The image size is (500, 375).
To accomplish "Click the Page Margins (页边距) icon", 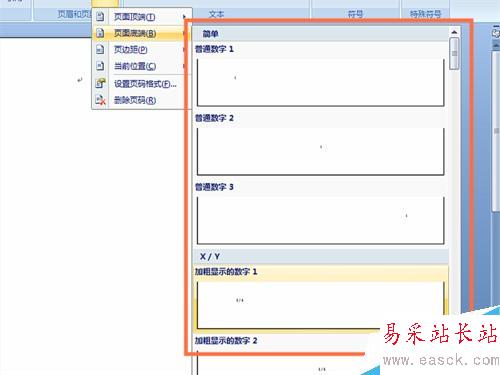I will 100,49.
